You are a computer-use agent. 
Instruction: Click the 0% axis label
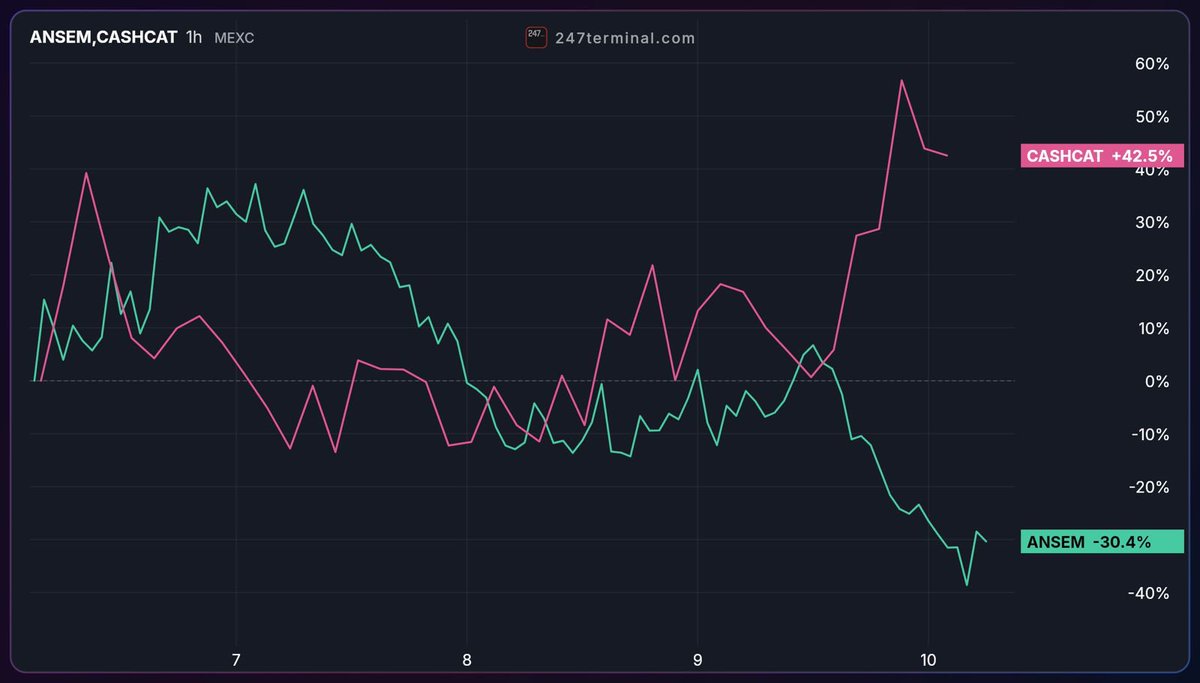(1155, 382)
